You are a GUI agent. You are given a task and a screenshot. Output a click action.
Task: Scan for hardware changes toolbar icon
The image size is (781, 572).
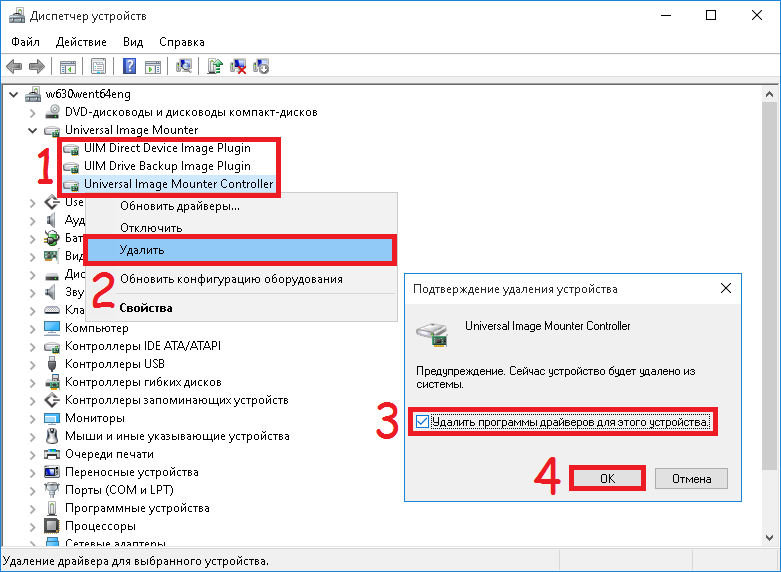(x=184, y=66)
